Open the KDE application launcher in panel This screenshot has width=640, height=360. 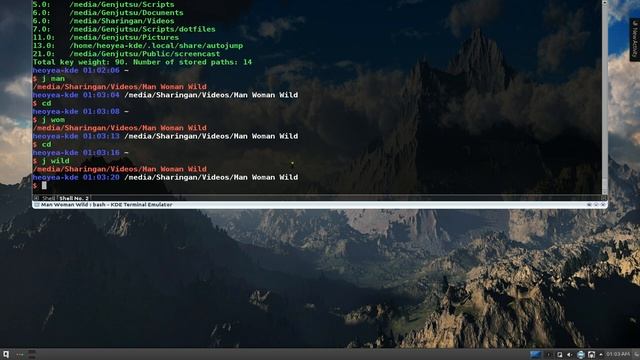[6, 354]
